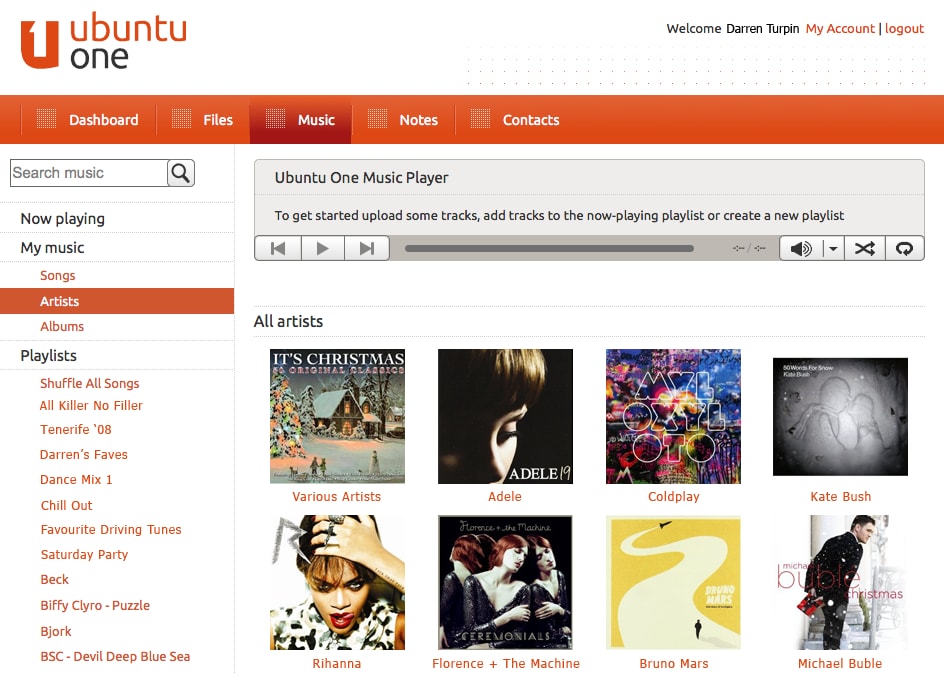Click the grid icon beside Notes
The width and height of the screenshot is (944, 674).
pyautogui.click(x=377, y=119)
